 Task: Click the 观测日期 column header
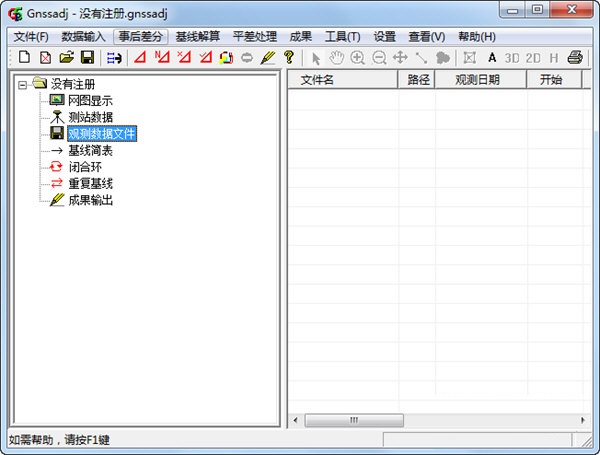click(481, 80)
